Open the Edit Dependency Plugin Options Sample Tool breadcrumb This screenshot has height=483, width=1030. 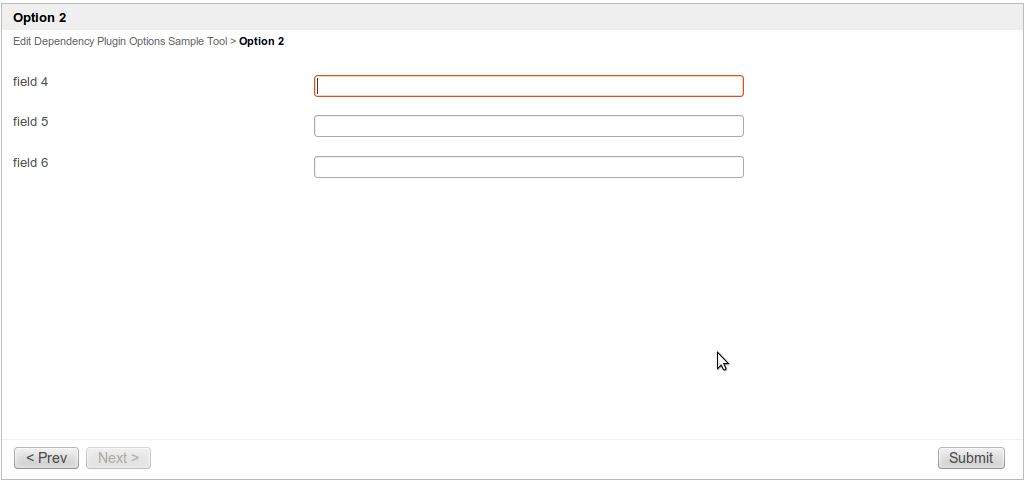pos(120,41)
